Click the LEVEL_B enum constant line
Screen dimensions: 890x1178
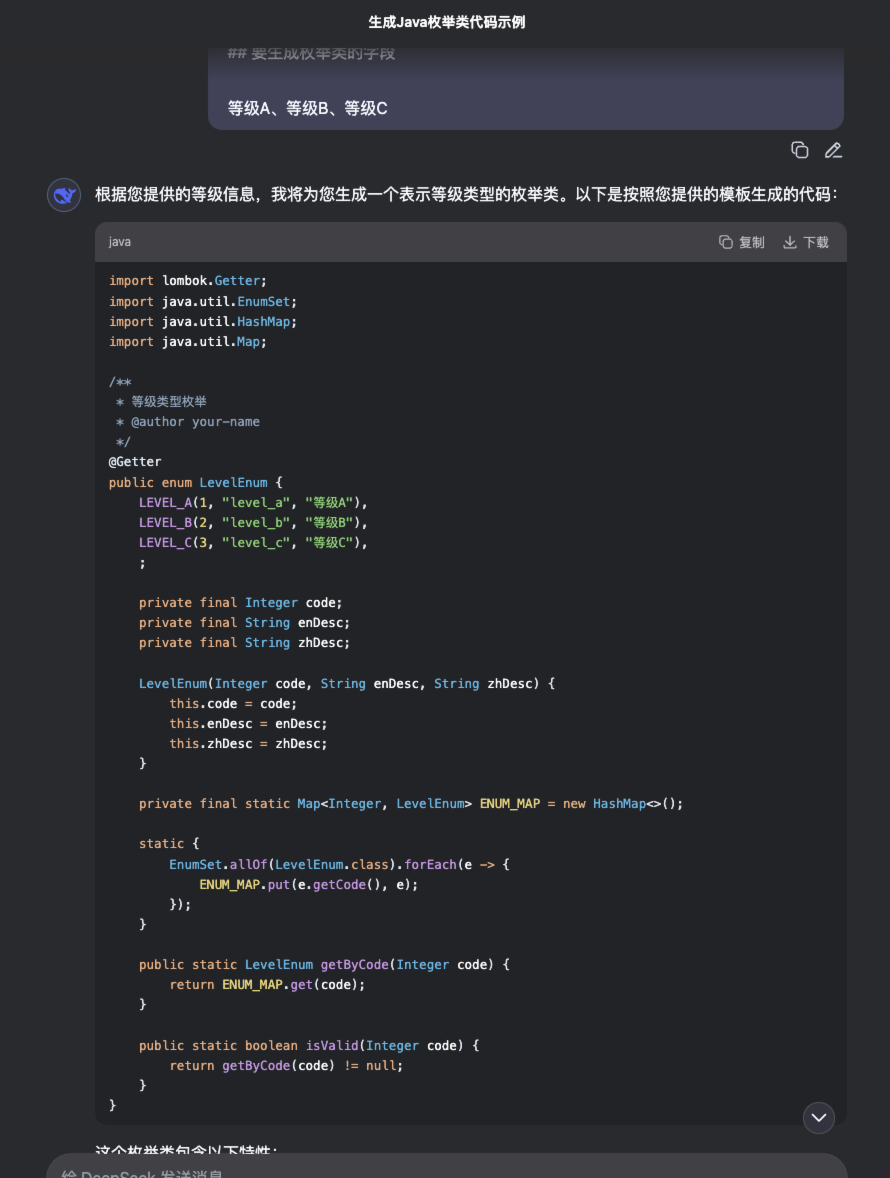(x=253, y=523)
